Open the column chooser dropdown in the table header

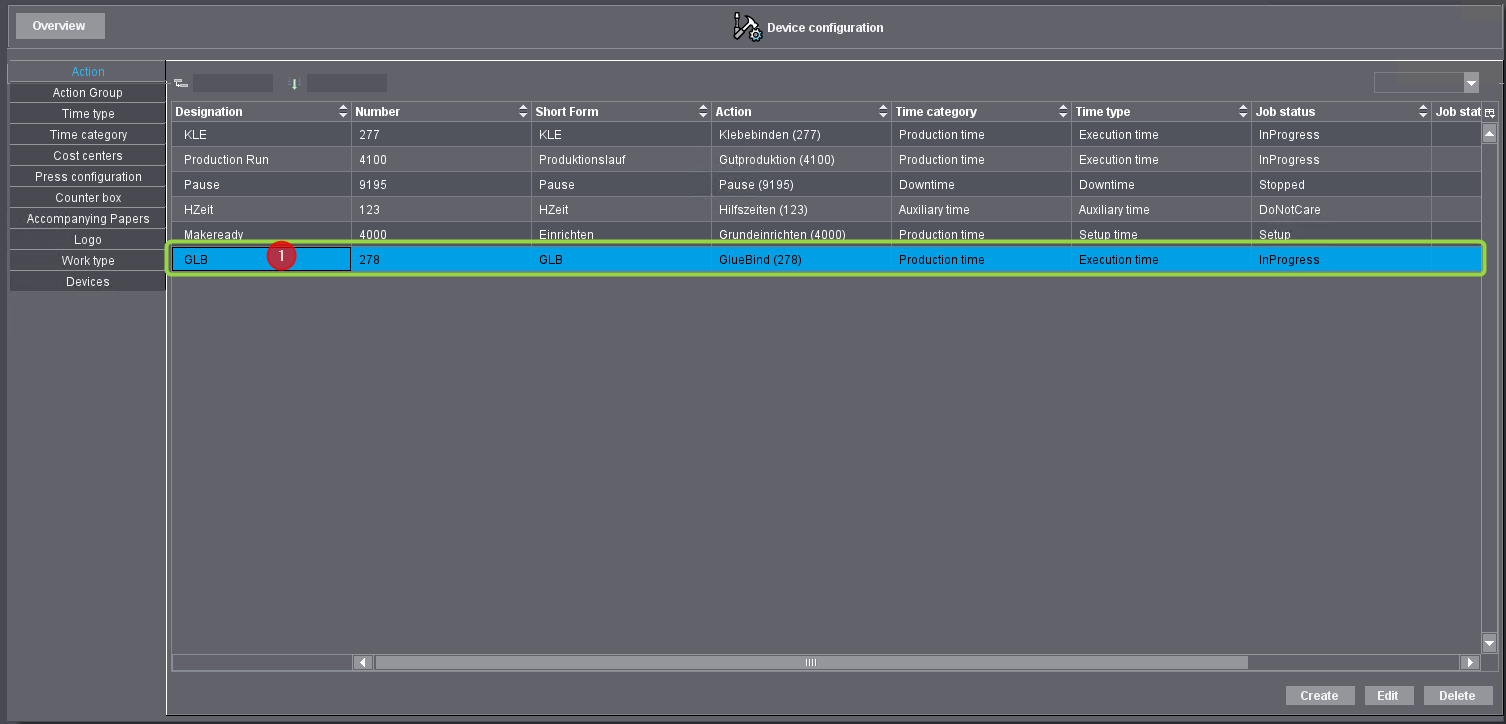click(x=1489, y=111)
